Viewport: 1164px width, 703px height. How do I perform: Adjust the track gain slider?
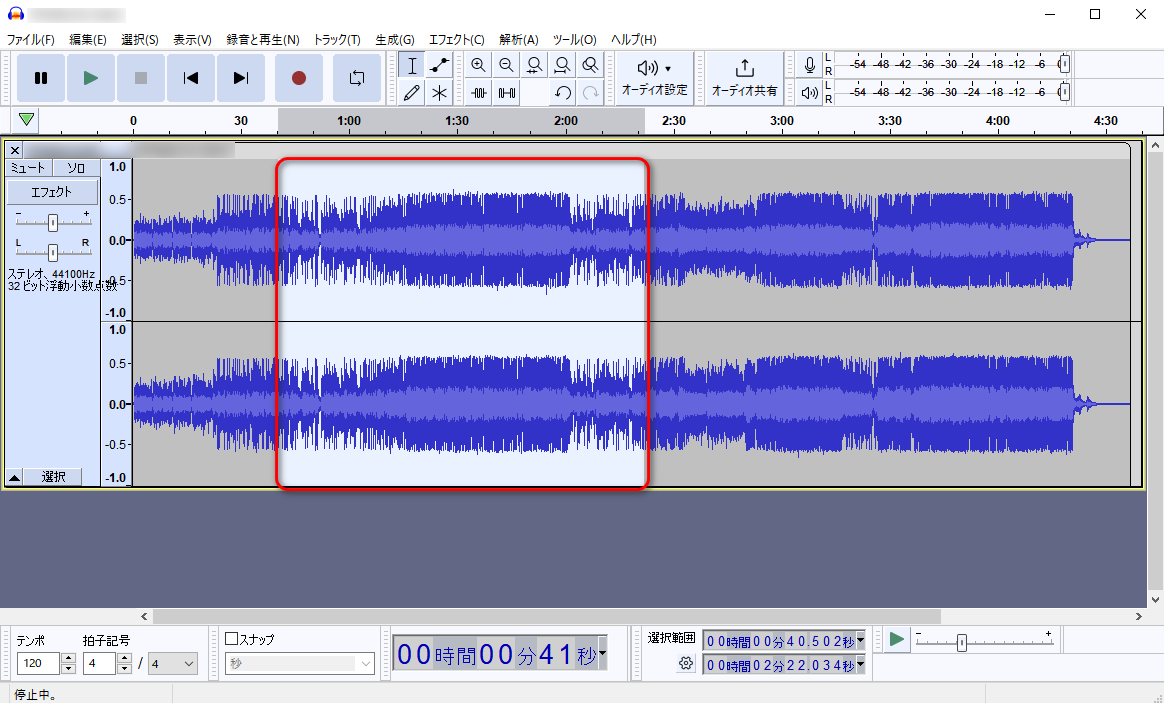tap(53, 222)
